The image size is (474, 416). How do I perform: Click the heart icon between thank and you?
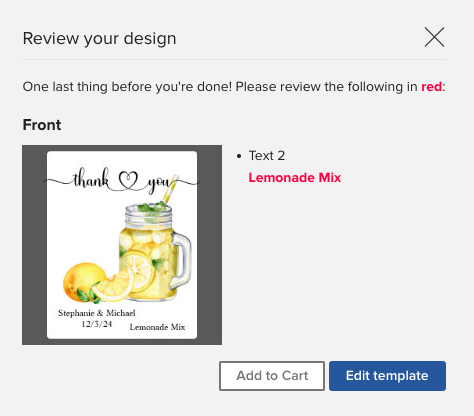pos(128,181)
